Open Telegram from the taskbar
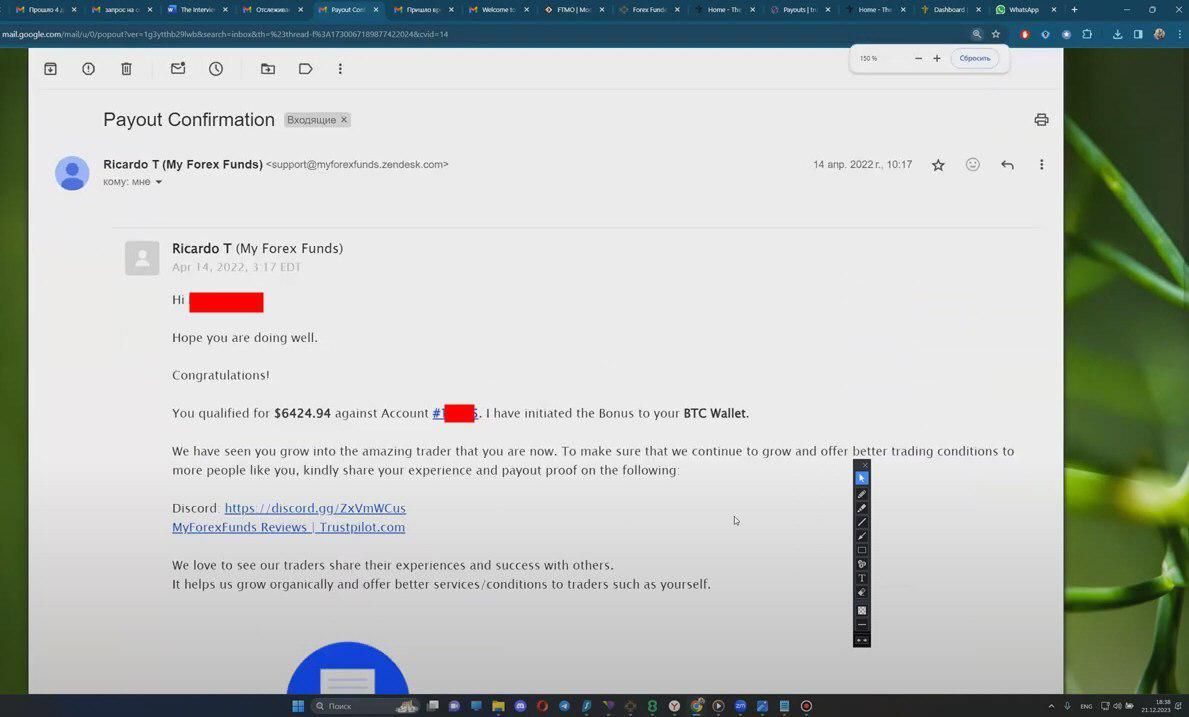Viewport: 1189px width, 717px height. point(564,706)
